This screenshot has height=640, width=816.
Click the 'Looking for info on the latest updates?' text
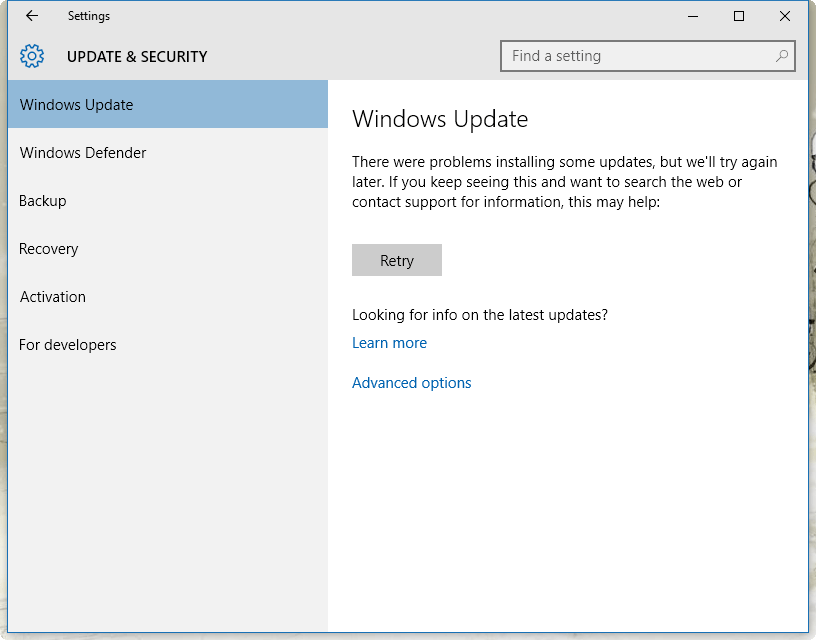coord(480,315)
